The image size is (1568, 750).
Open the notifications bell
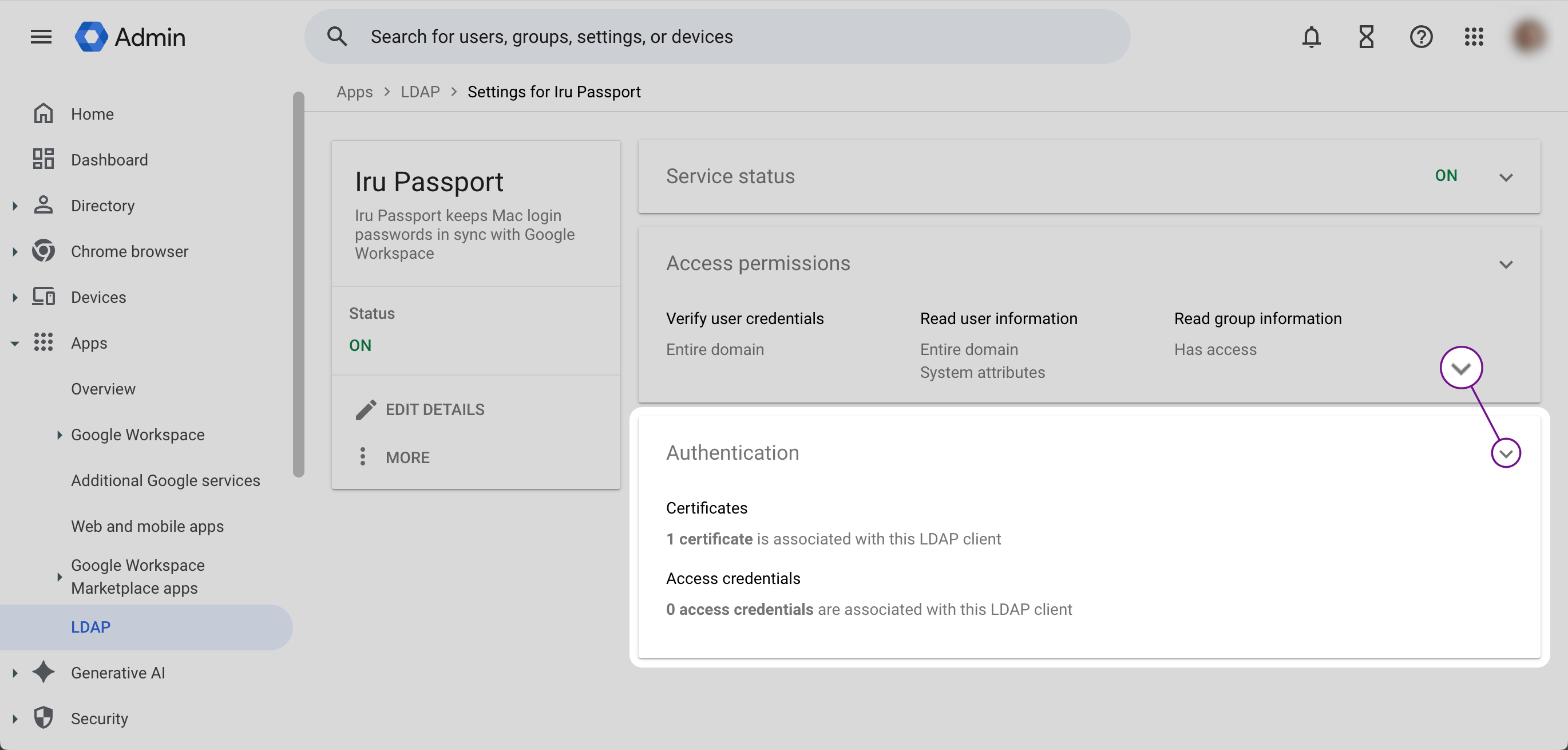pyautogui.click(x=1311, y=37)
